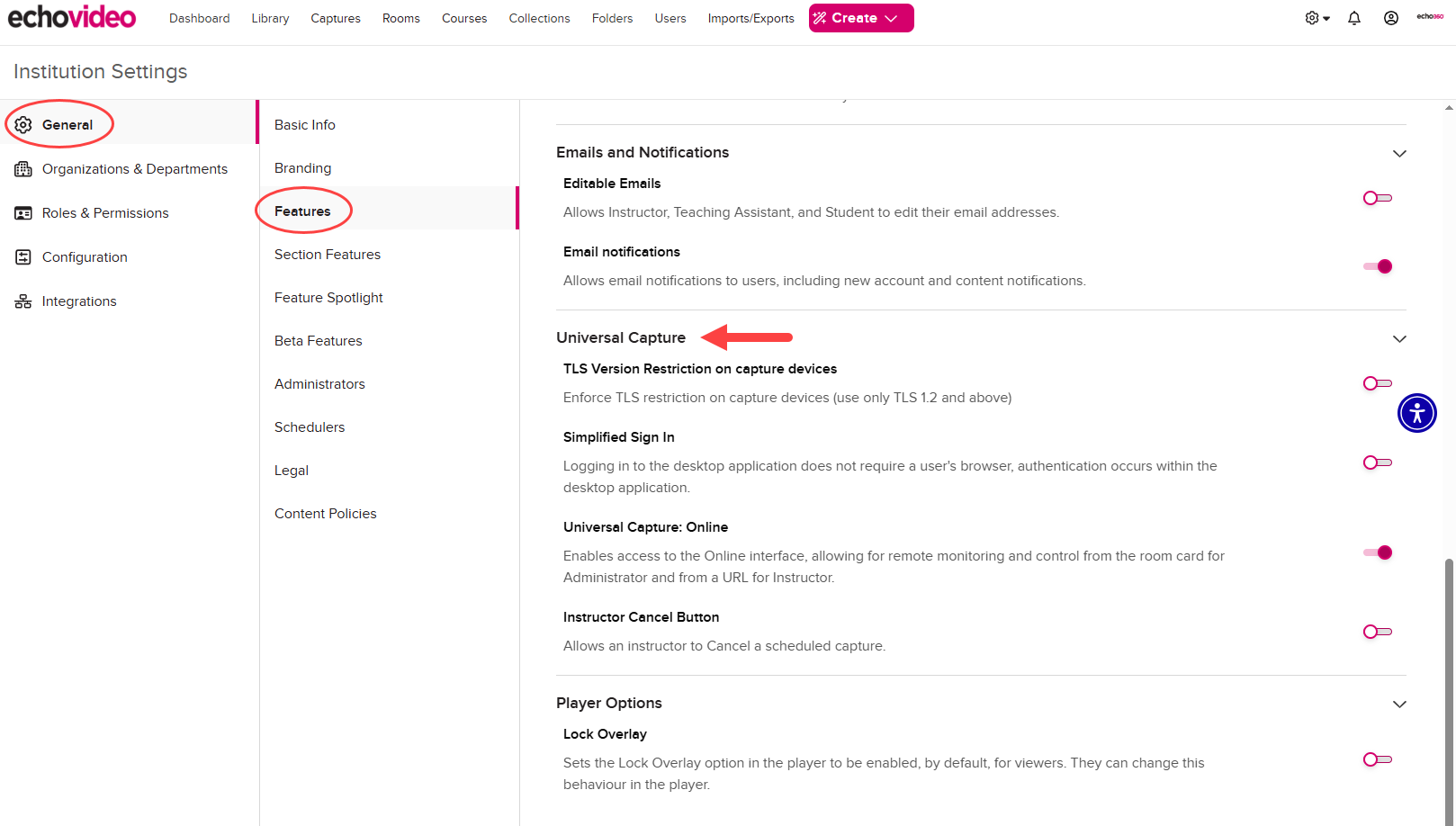1456x826 pixels.
Task: Turn off Universal Capture: Online toggle
Action: pyautogui.click(x=1378, y=552)
